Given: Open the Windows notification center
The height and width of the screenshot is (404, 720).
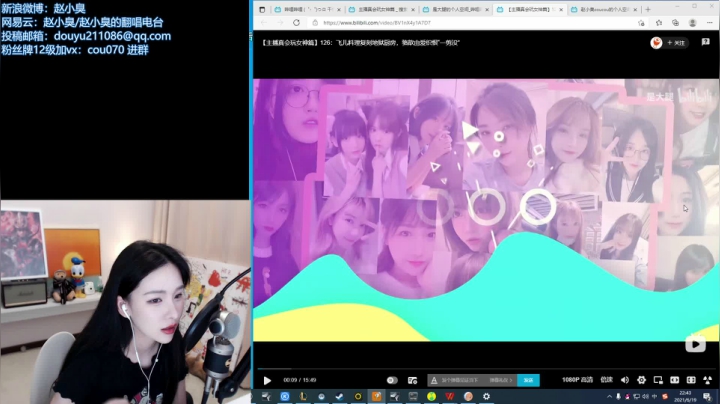Looking at the screenshot, I should (x=707, y=397).
